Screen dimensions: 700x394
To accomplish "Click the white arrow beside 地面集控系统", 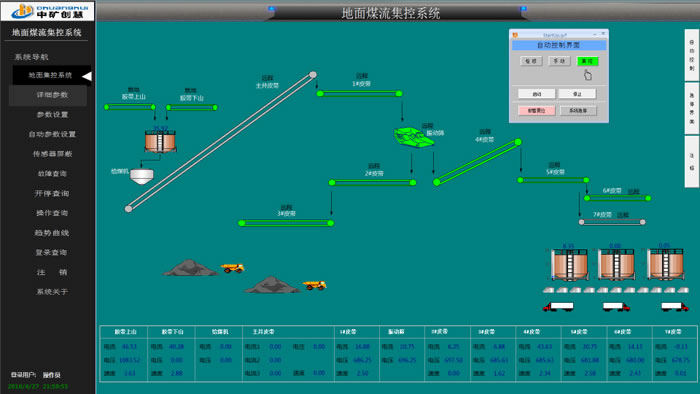I will click(x=87, y=76).
